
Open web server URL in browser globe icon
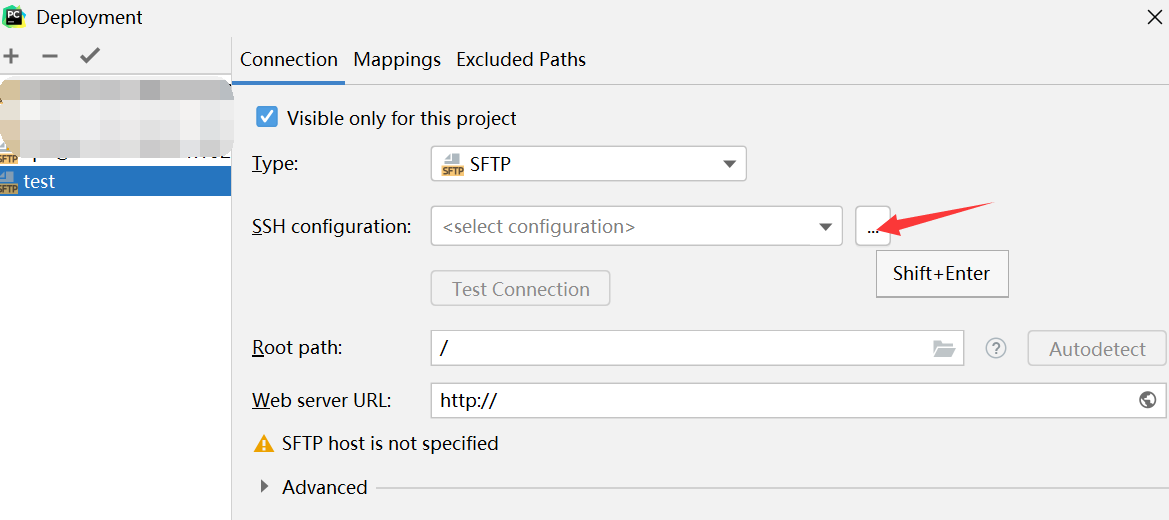click(x=1147, y=400)
